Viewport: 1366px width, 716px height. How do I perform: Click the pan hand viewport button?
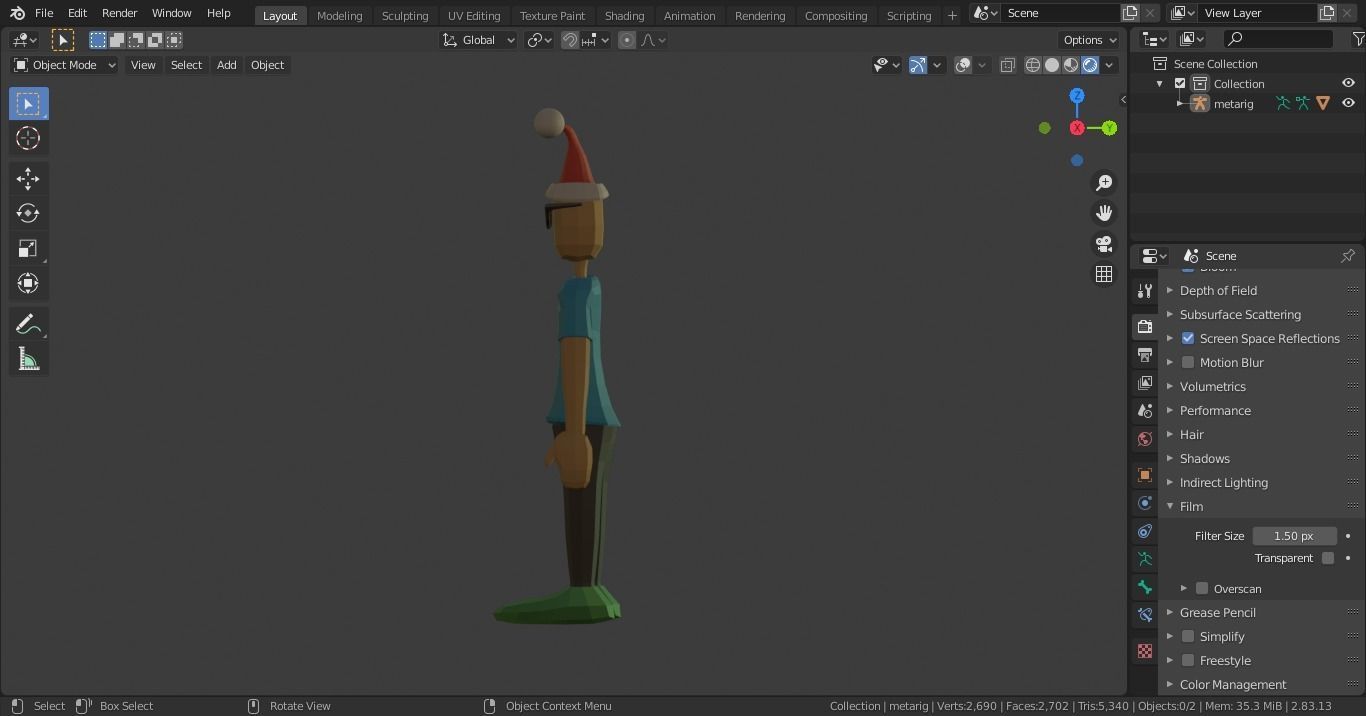1104,213
